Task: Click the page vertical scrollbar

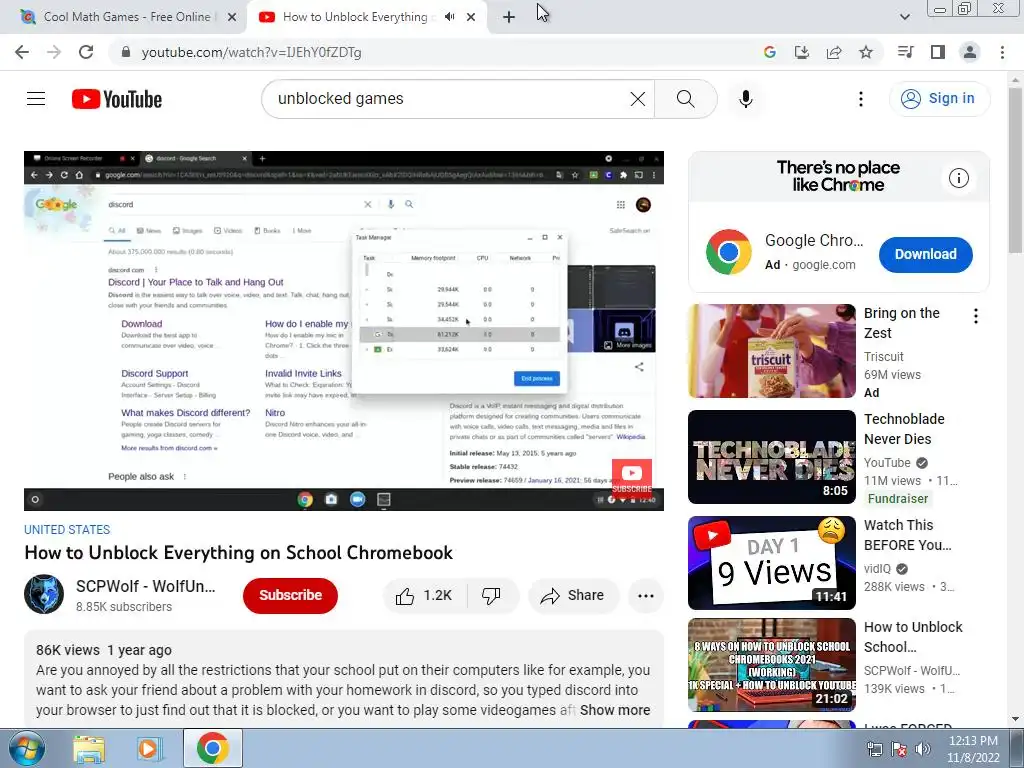Action: 1015,170
